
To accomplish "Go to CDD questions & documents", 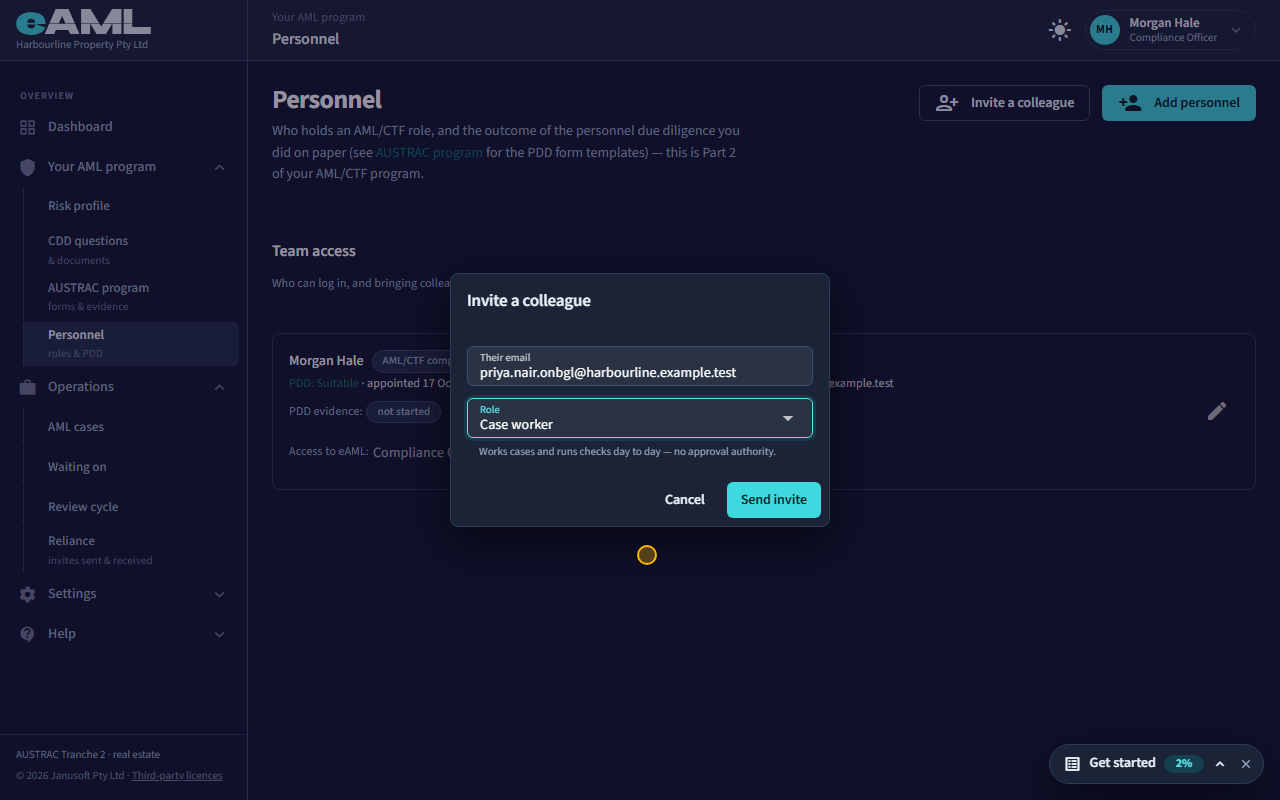I will (130, 249).
